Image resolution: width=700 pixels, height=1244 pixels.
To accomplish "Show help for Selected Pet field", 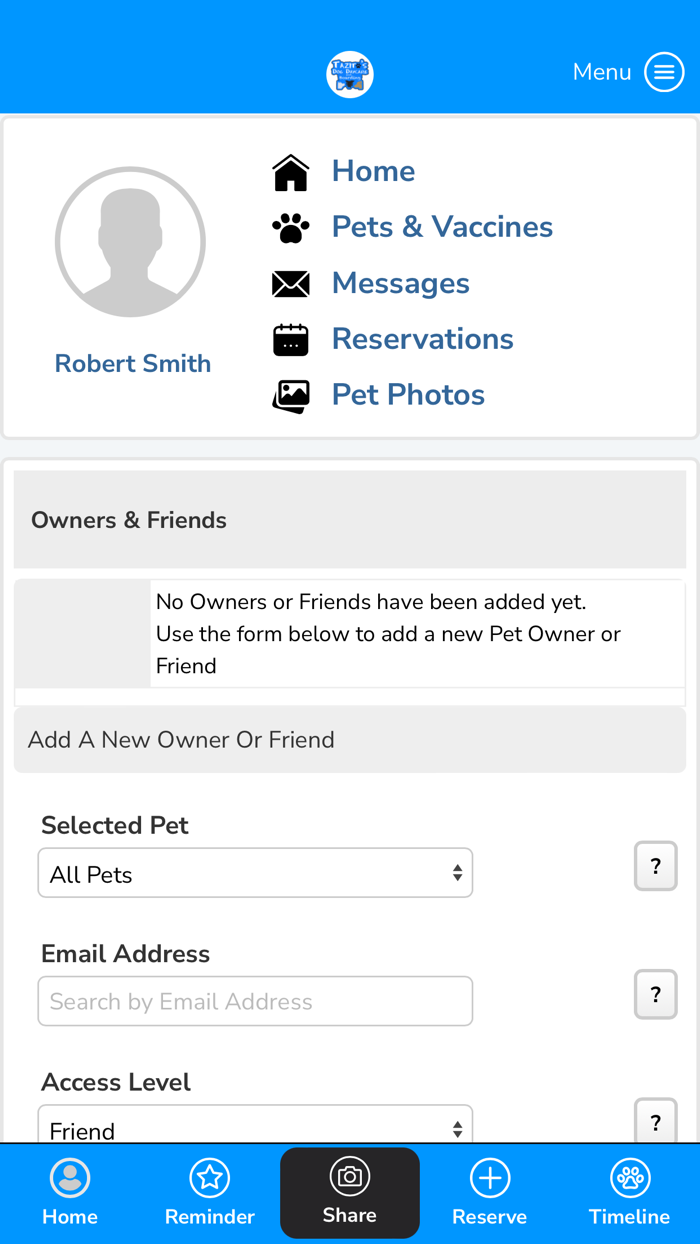I will tap(656, 866).
